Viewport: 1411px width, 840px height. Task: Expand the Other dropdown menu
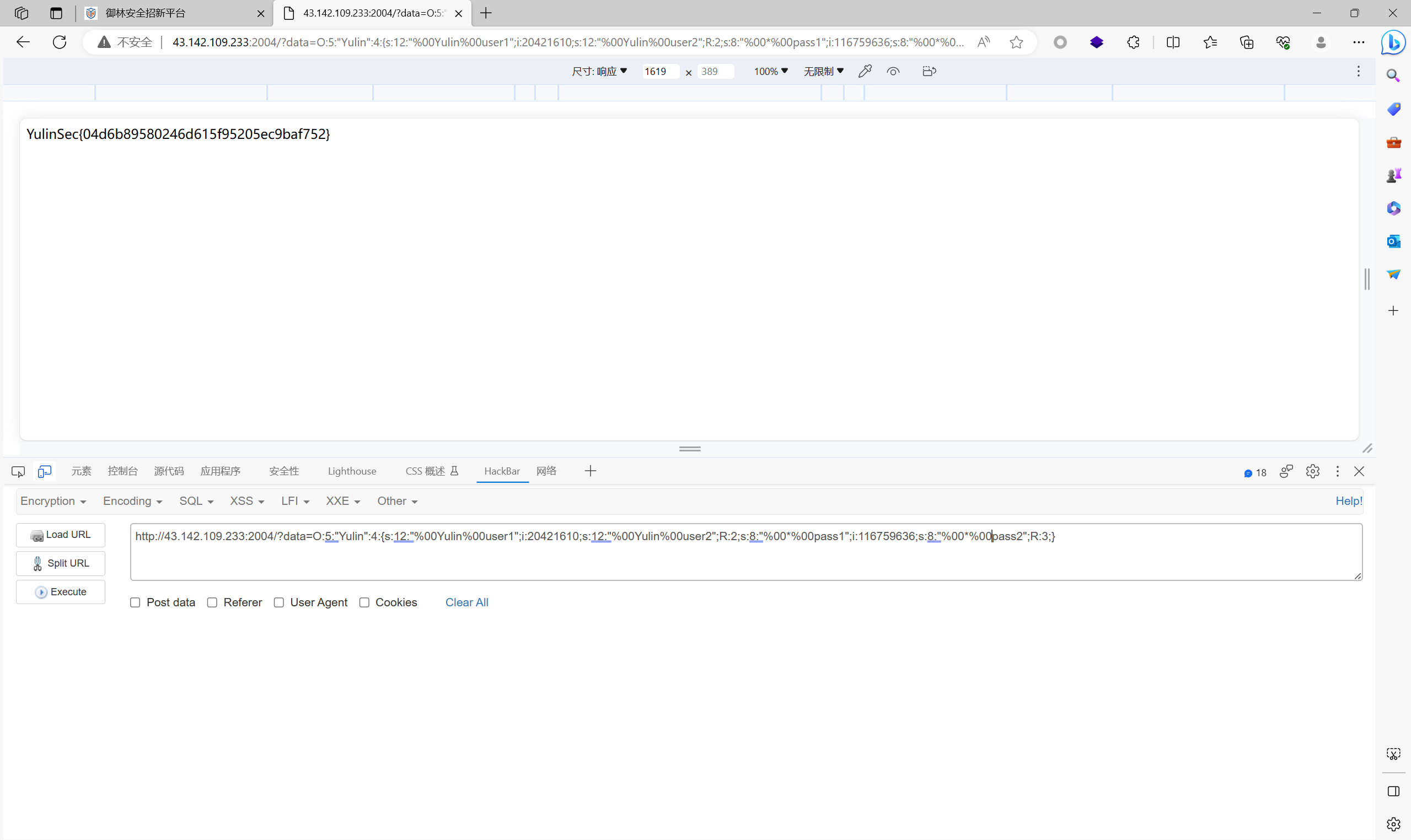[x=397, y=501]
